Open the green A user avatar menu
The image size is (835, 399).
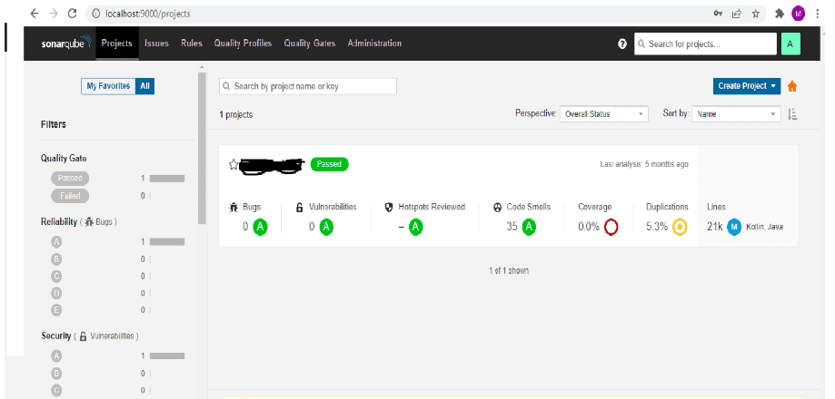[x=790, y=44]
